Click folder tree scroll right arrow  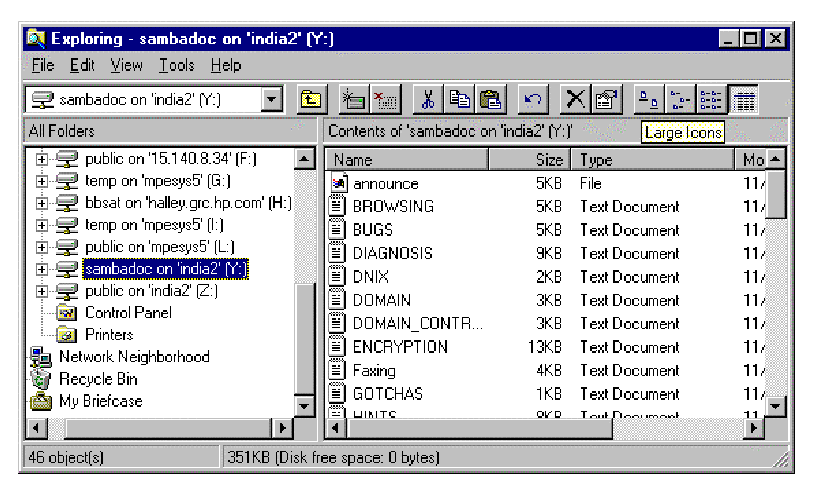point(283,428)
